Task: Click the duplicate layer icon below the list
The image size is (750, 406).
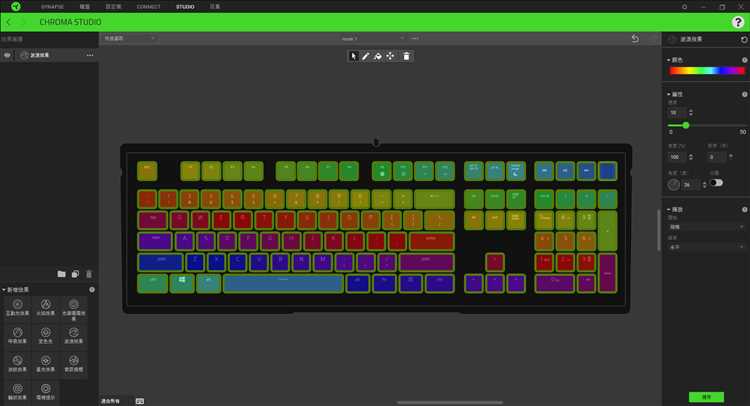Action: (75, 274)
